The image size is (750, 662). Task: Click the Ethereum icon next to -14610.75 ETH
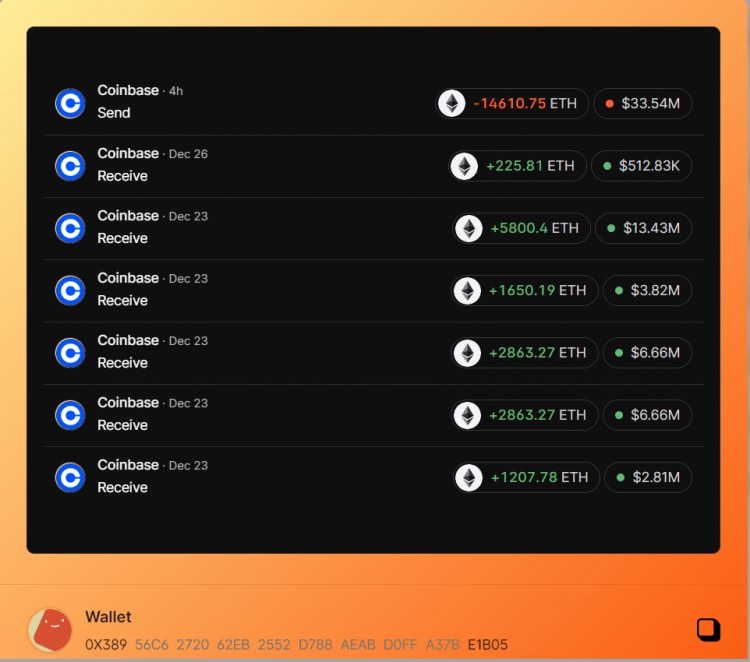pyautogui.click(x=452, y=103)
